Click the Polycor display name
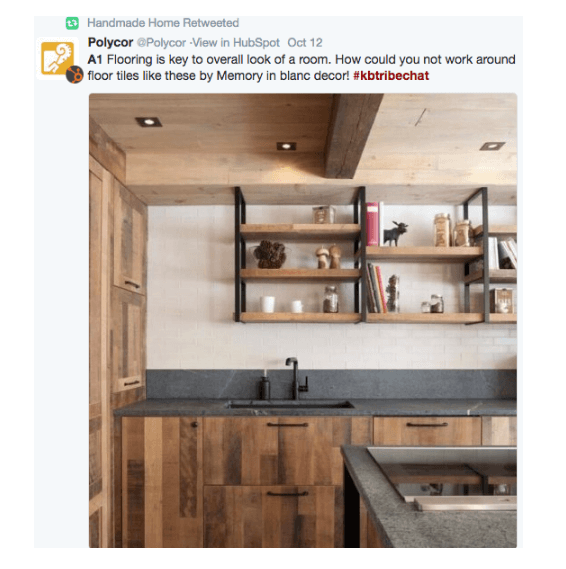Viewport: 566px width, 569px height. pyautogui.click(x=110, y=42)
